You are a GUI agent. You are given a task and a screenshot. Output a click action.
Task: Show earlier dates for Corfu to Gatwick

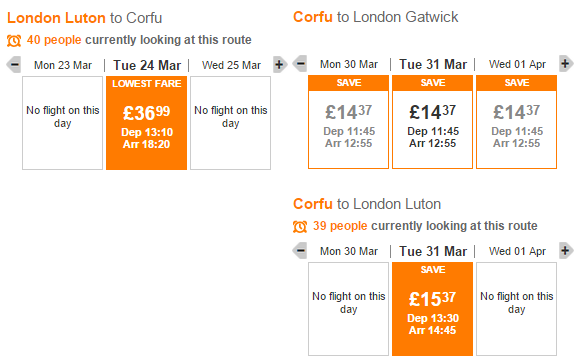pyautogui.click(x=300, y=64)
